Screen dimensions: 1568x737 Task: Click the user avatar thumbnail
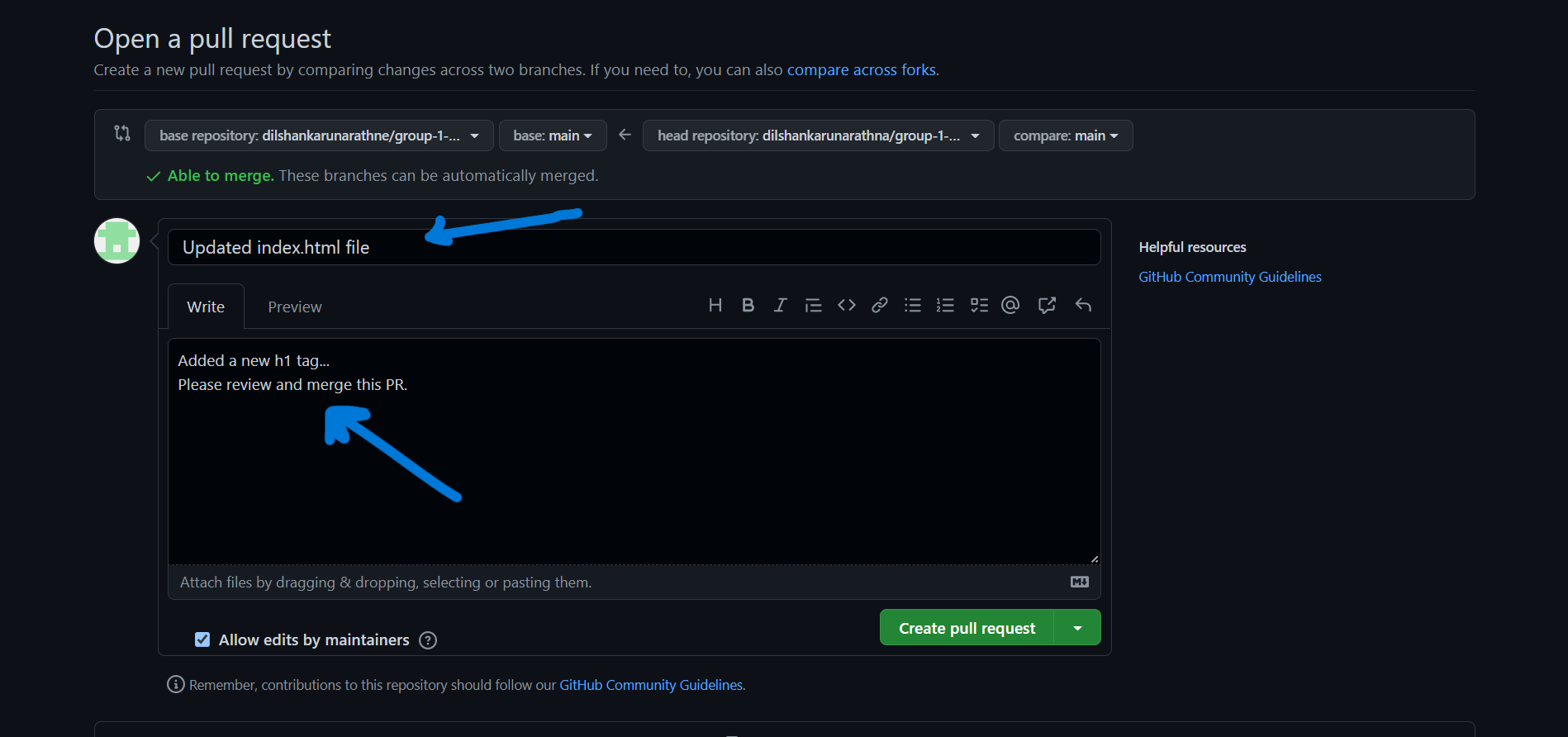[x=116, y=241]
